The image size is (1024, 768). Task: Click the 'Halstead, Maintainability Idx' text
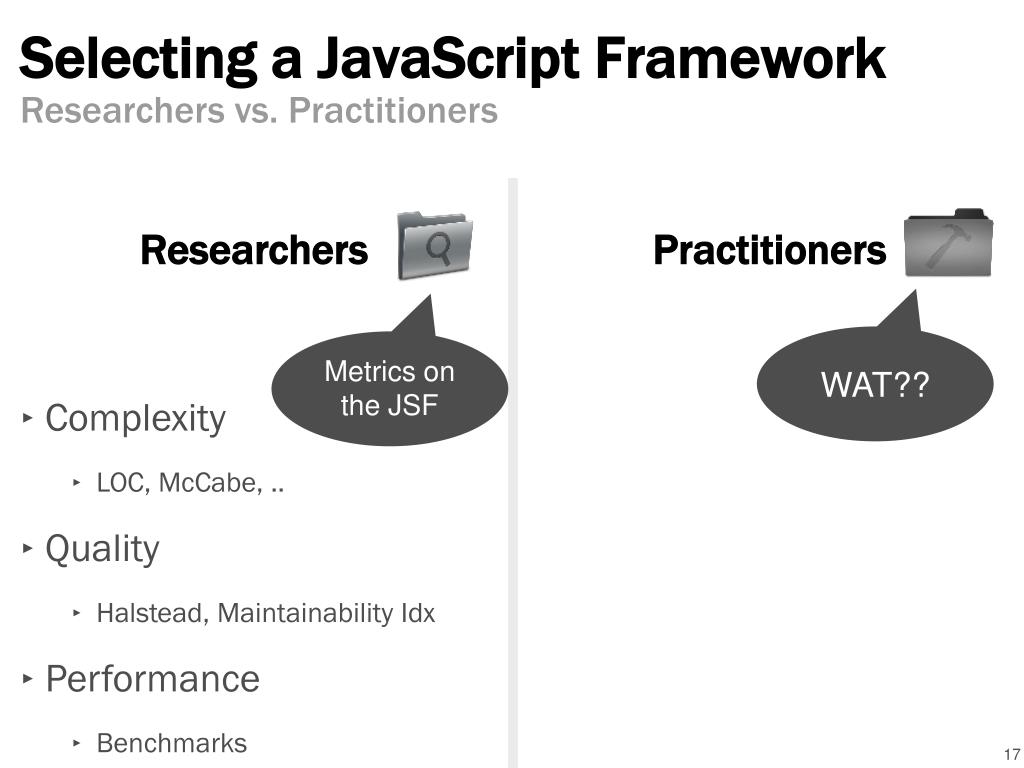[265, 613]
